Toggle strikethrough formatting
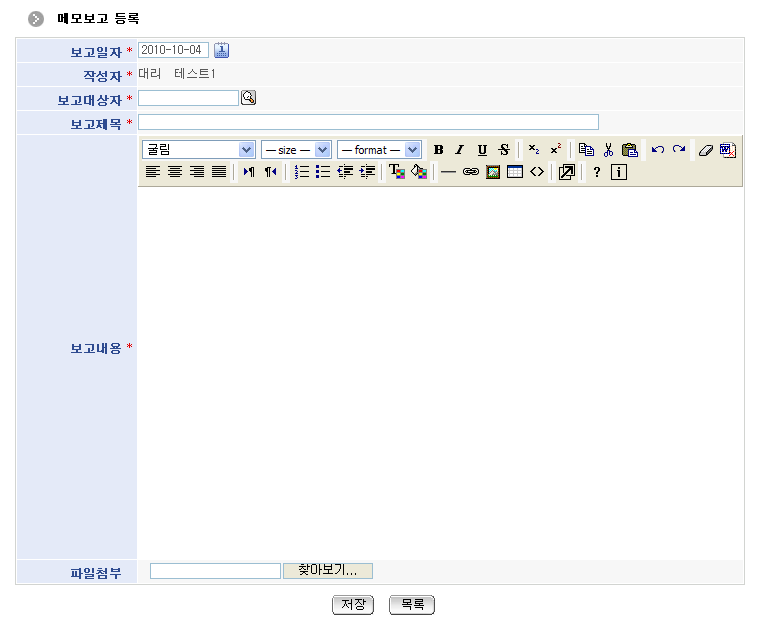770x625 pixels. (504, 150)
